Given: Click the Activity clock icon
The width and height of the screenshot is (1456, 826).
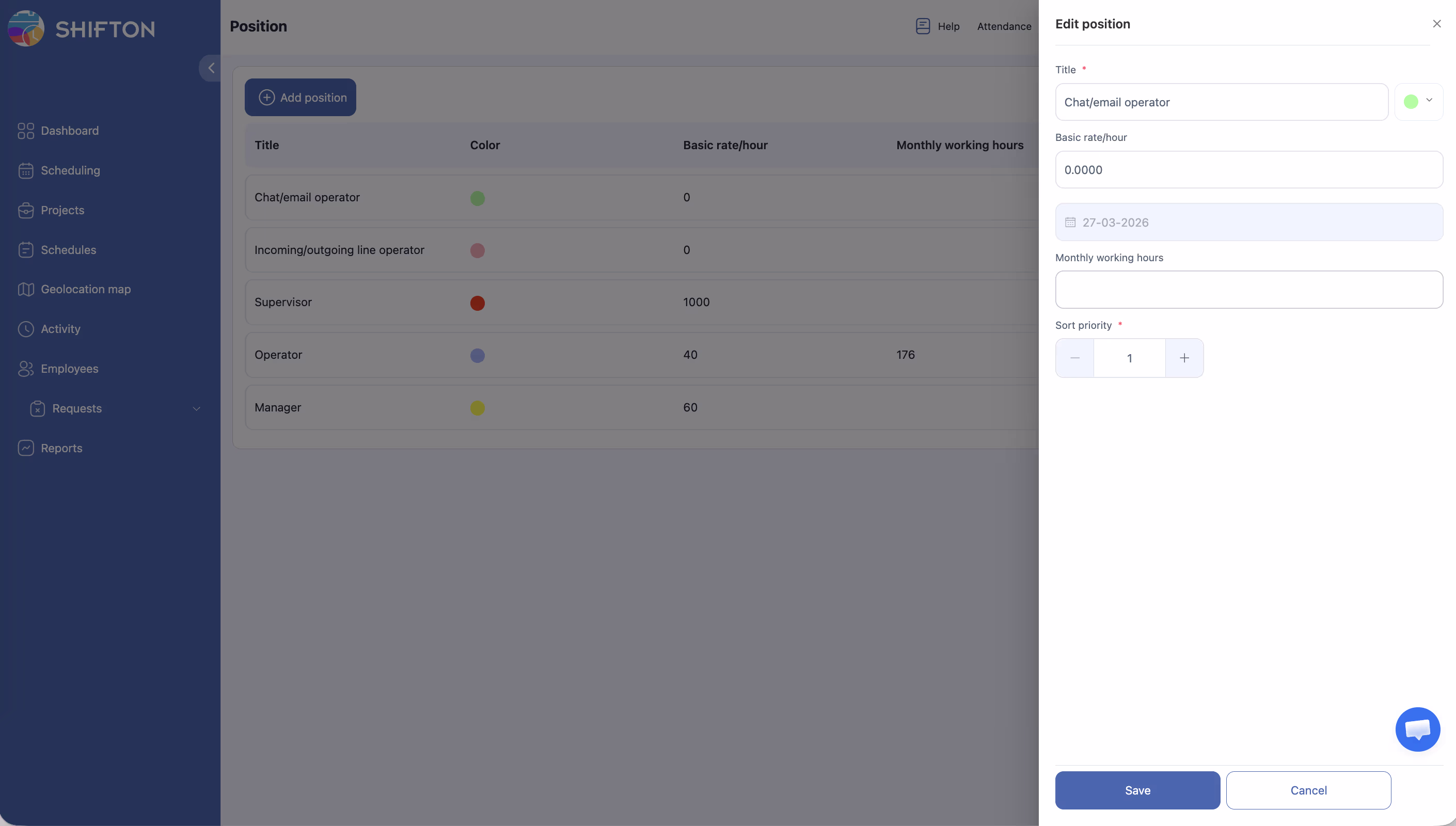Looking at the screenshot, I should coord(25,329).
